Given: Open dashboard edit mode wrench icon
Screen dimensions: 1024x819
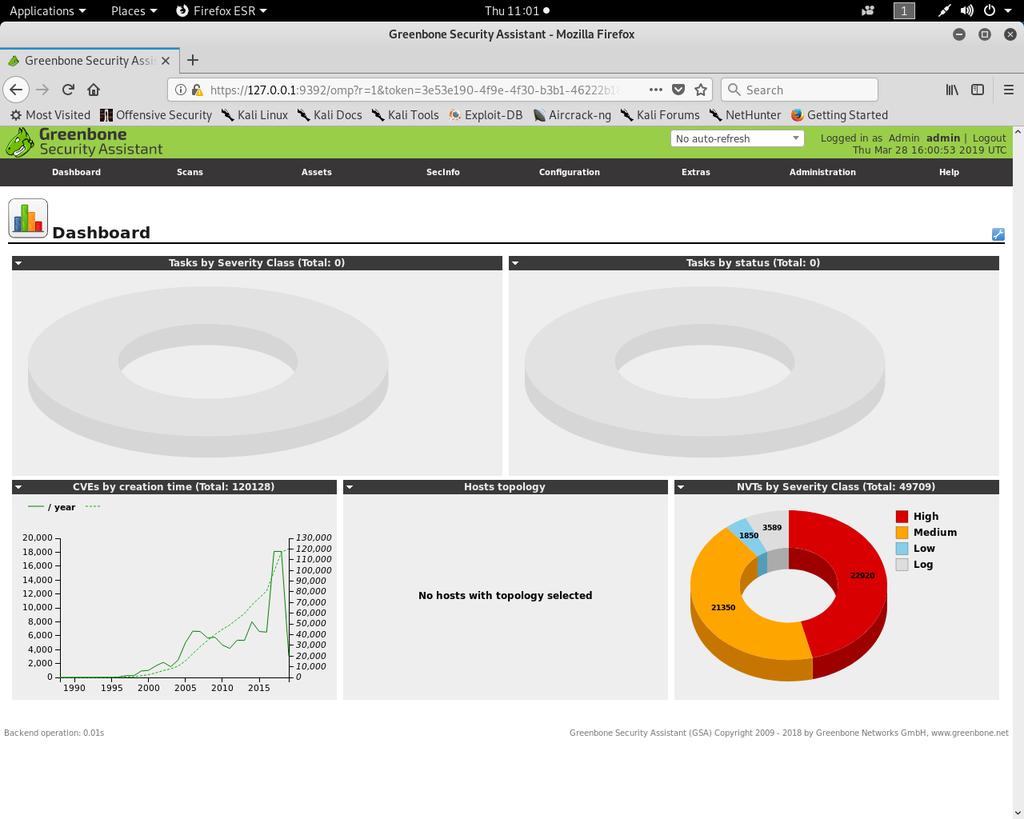Looking at the screenshot, I should pyautogui.click(x=998, y=234).
